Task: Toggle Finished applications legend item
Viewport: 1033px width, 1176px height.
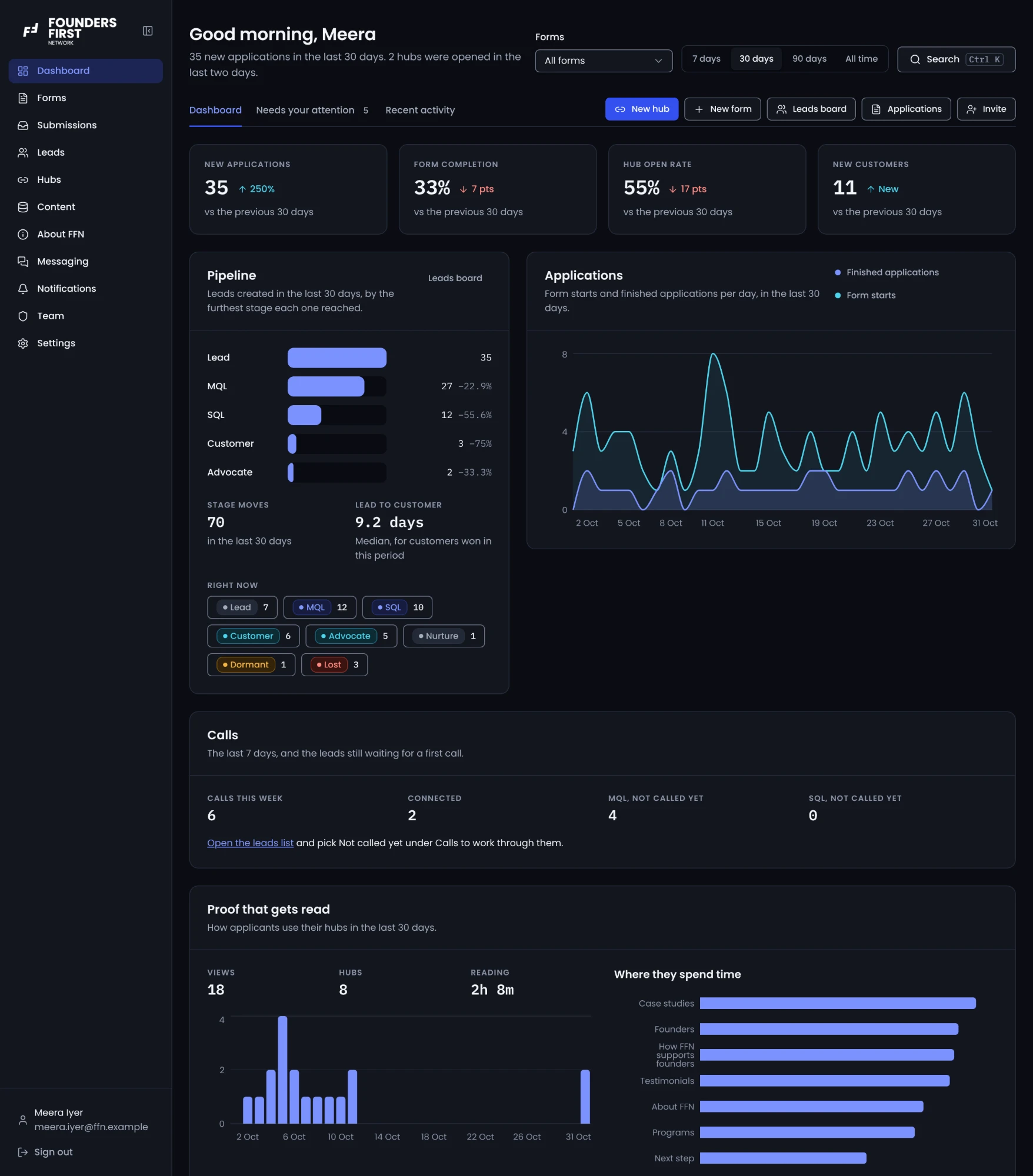Action: coord(887,273)
